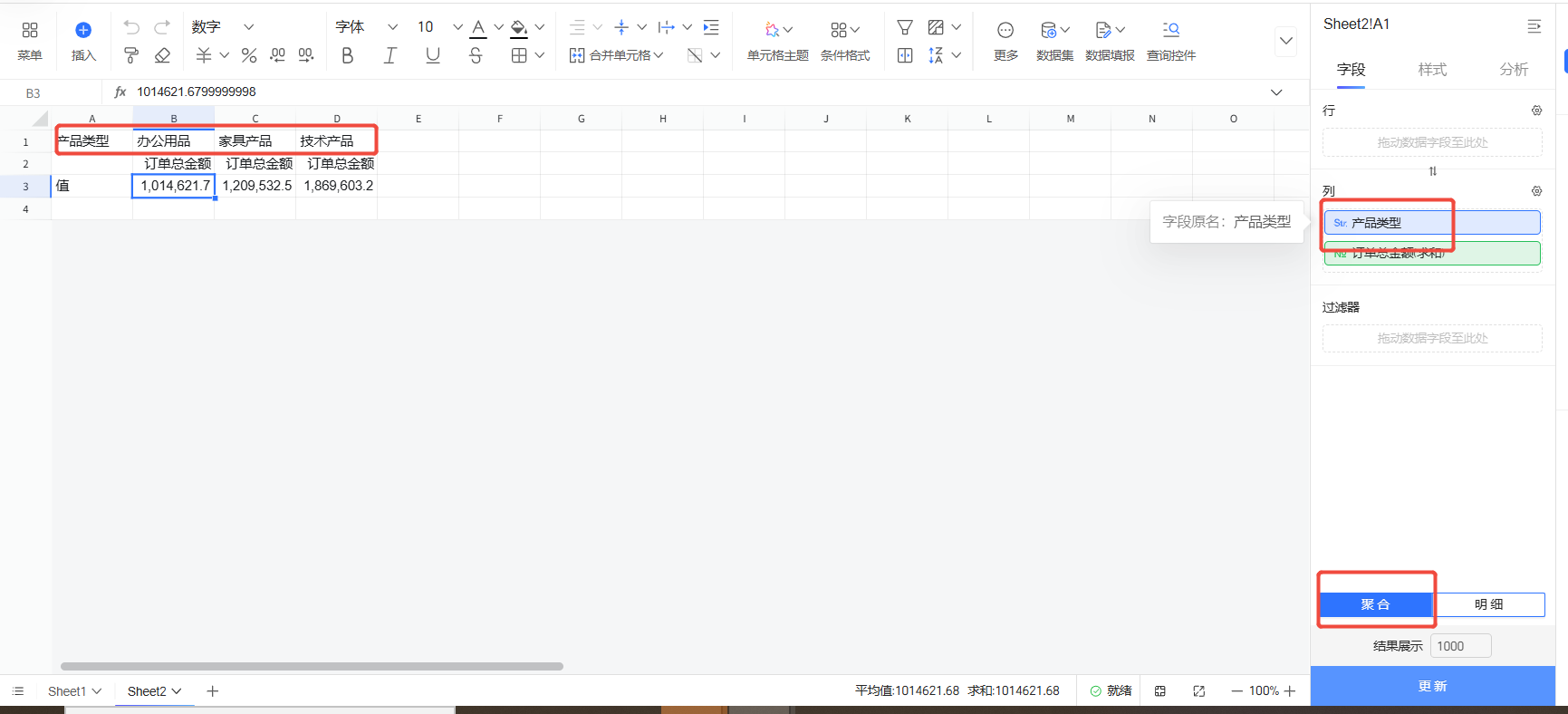Click the fullscreen icon in status bar
The image size is (1568, 714).
(x=1198, y=691)
